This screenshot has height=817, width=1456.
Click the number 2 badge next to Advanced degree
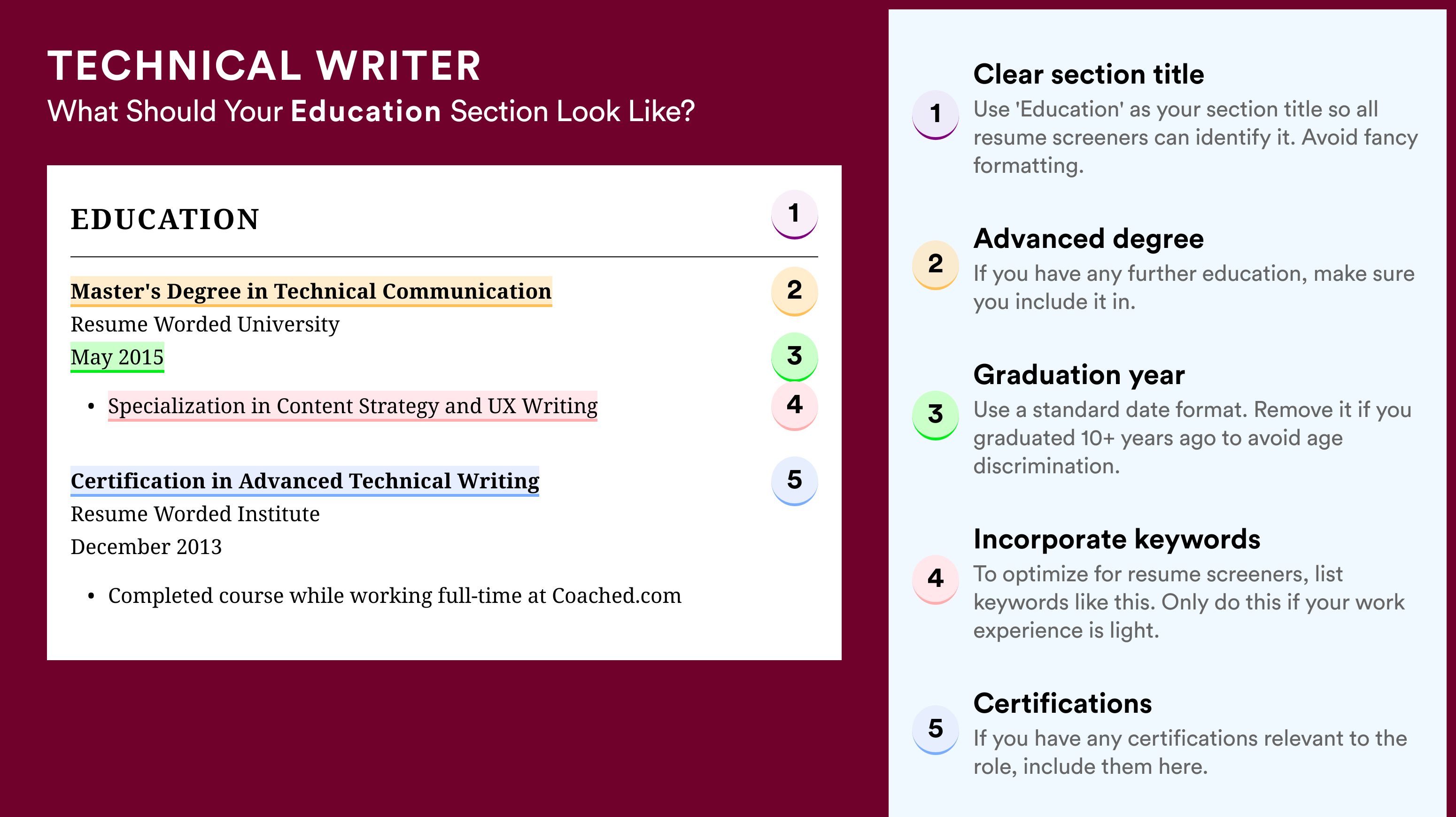coord(936,265)
